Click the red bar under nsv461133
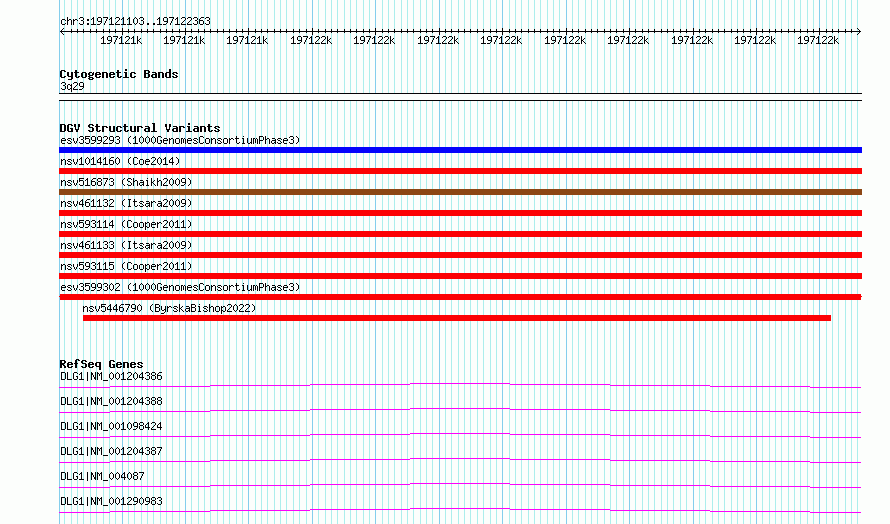This screenshot has width=890, height=524. 460,255
